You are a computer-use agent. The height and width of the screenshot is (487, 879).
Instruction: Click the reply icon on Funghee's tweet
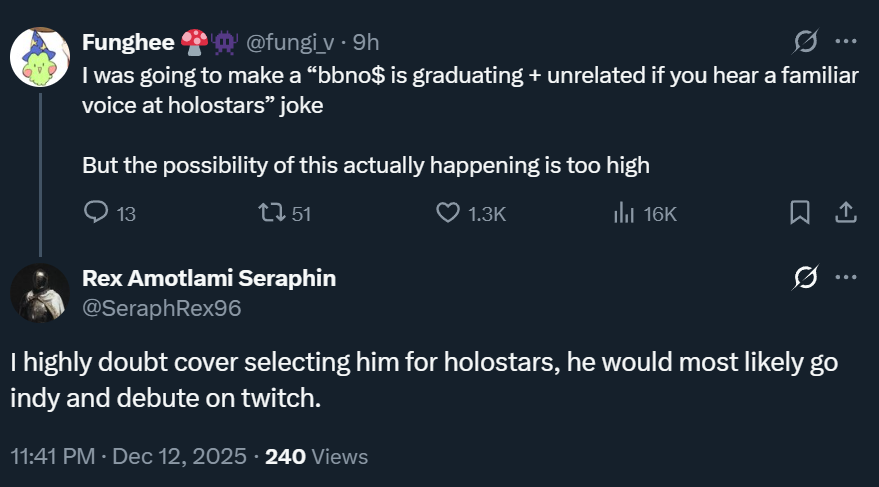pos(96,213)
